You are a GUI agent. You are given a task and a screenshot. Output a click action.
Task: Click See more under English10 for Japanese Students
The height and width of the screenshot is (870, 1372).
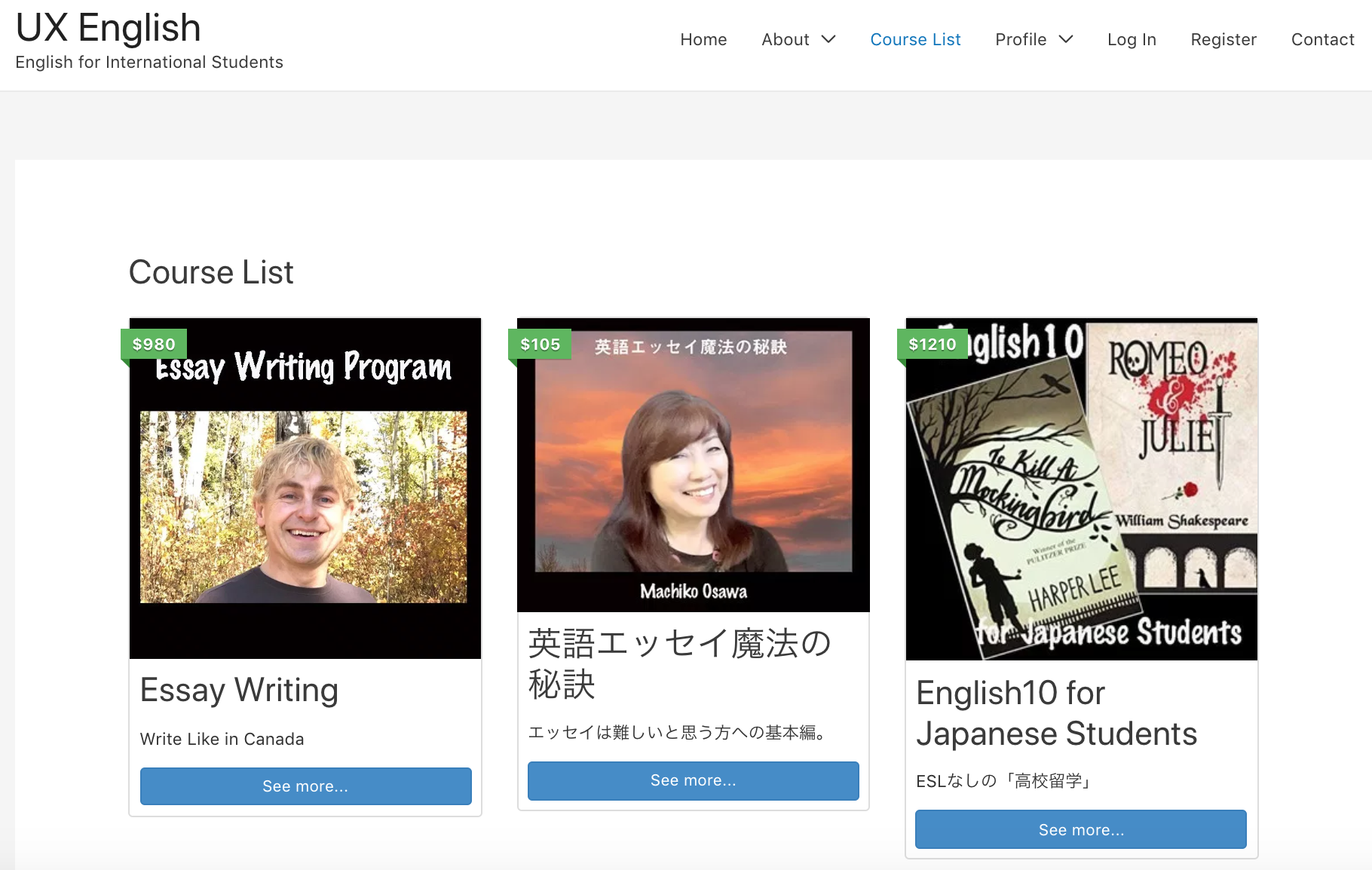click(x=1081, y=829)
